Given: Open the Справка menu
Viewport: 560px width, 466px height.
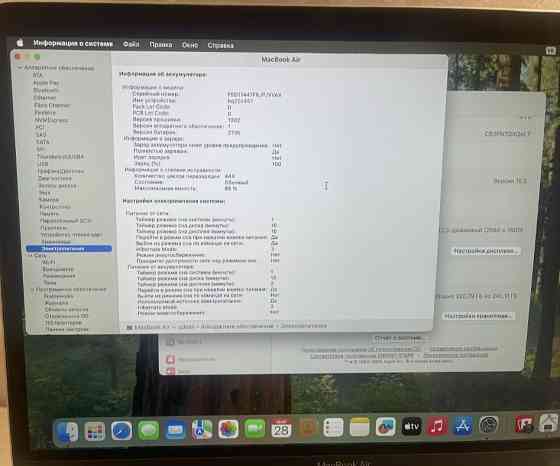Looking at the screenshot, I should (221, 45).
